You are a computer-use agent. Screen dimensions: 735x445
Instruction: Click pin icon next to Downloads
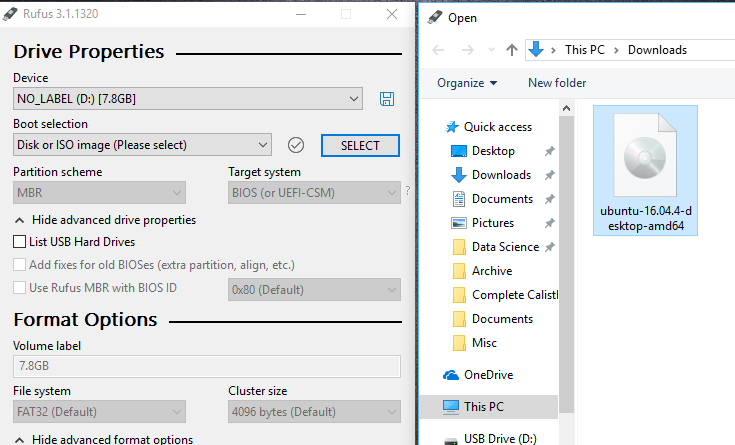pyautogui.click(x=549, y=175)
